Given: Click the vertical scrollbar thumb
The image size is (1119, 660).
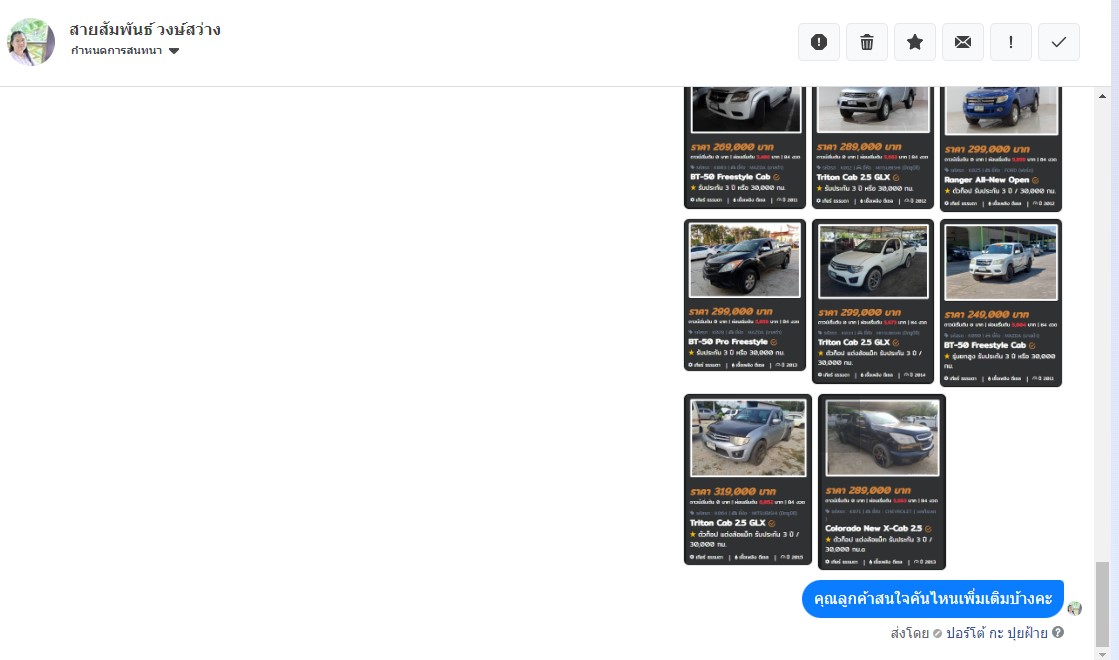Looking at the screenshot, I should [x=1103, y=604].
